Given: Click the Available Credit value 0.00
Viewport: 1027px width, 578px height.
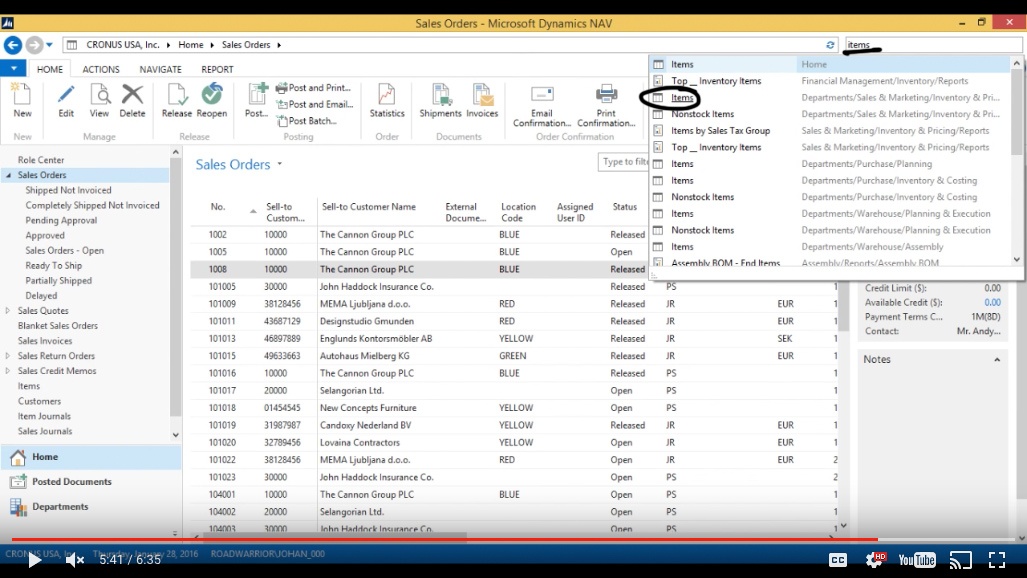Looking at the screenshot, I should [992, 303].
